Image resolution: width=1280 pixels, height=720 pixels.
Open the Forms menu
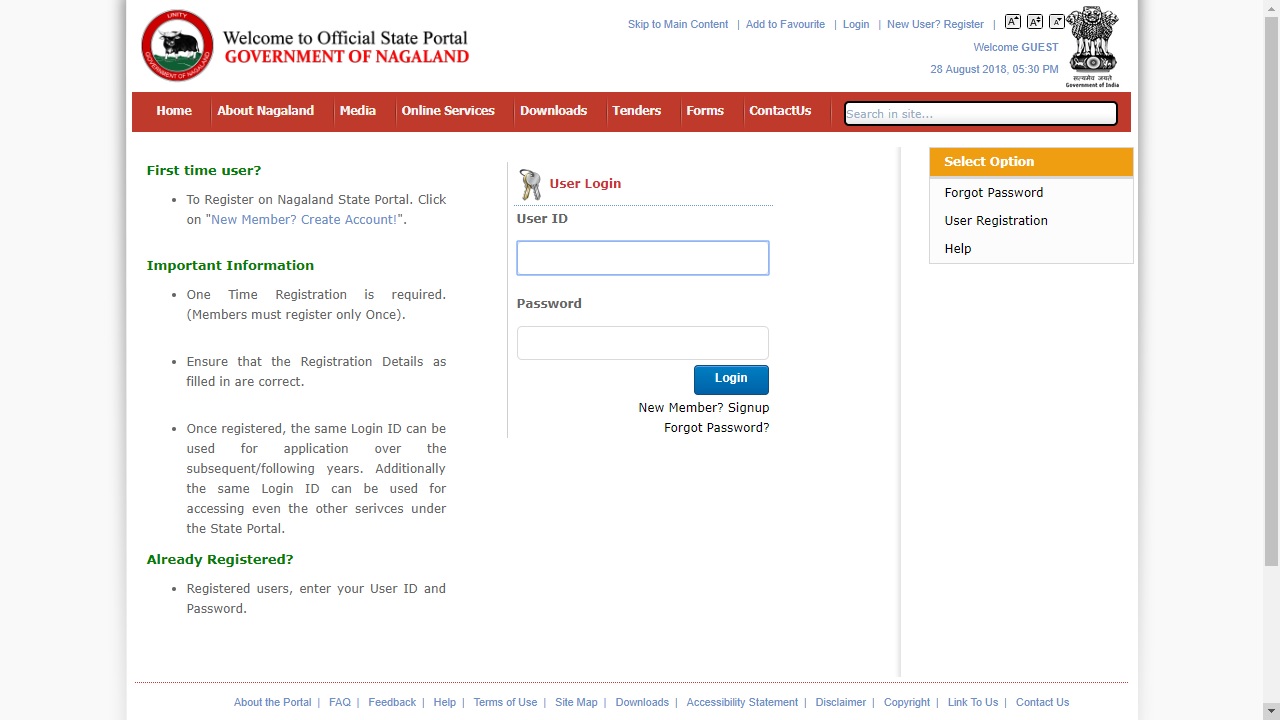point(705,111)
